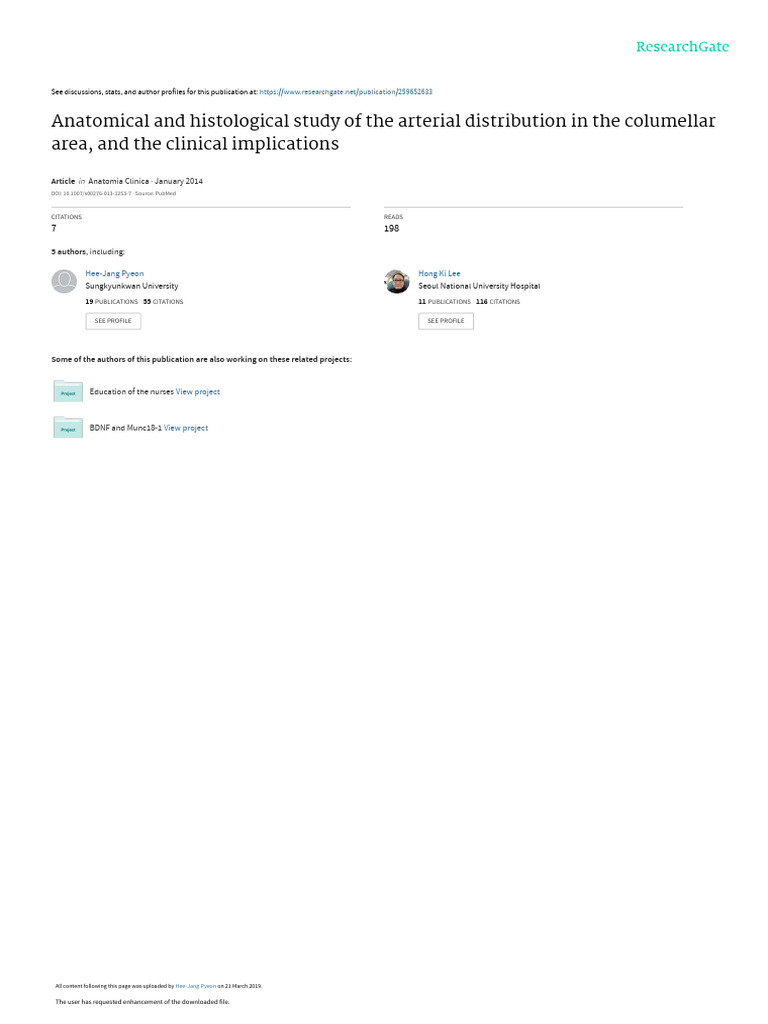Click the reads count of 198

[391, 229]
